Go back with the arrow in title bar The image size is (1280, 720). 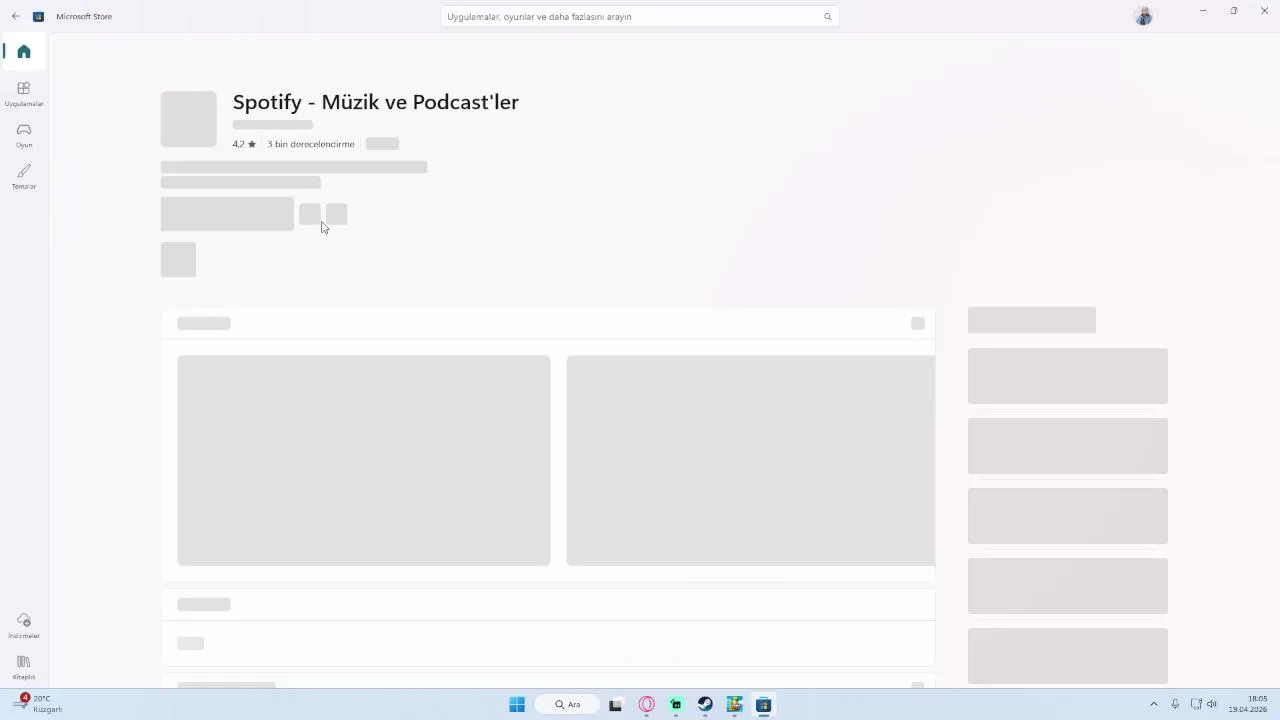click(x=15, y=16)
